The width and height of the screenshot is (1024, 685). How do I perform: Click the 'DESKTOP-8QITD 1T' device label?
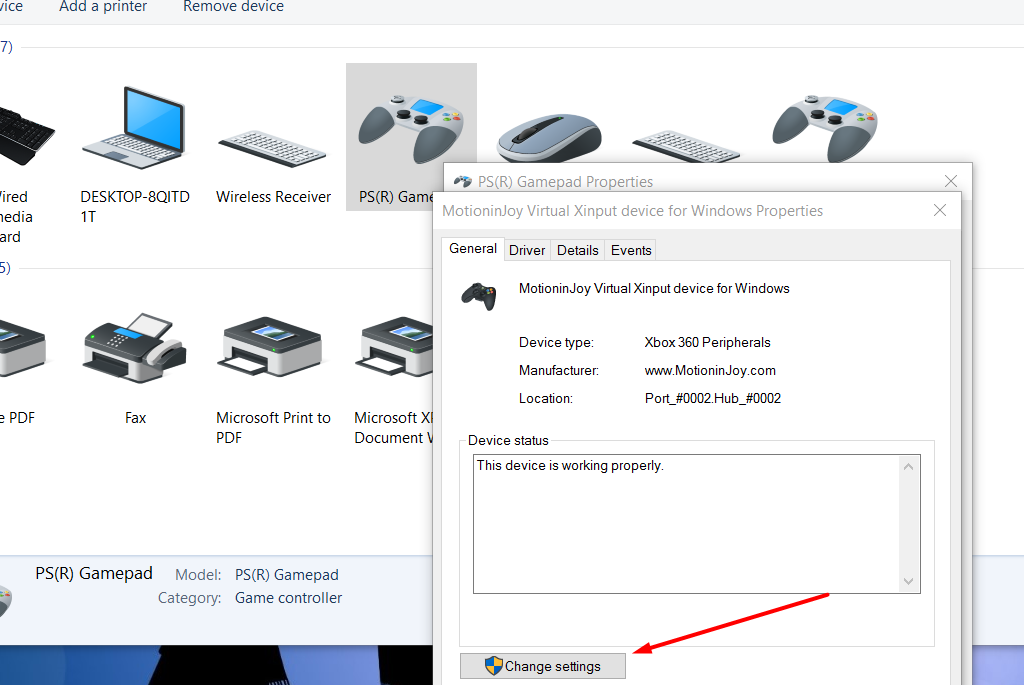(x=135, y=206)
